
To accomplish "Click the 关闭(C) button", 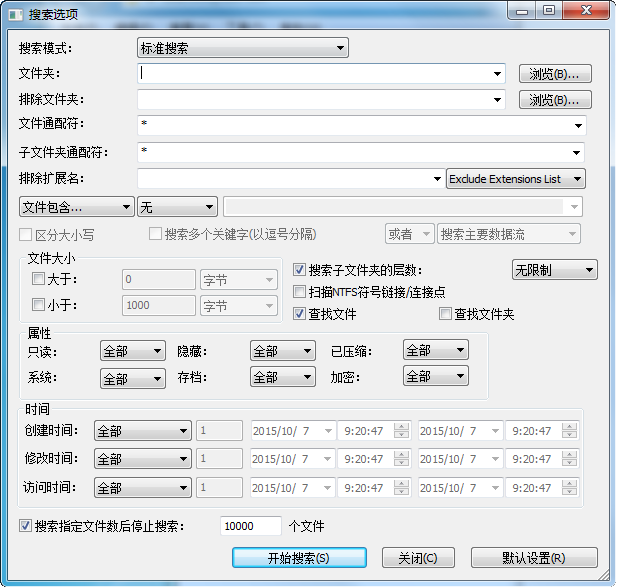I will tap(417, 558).
